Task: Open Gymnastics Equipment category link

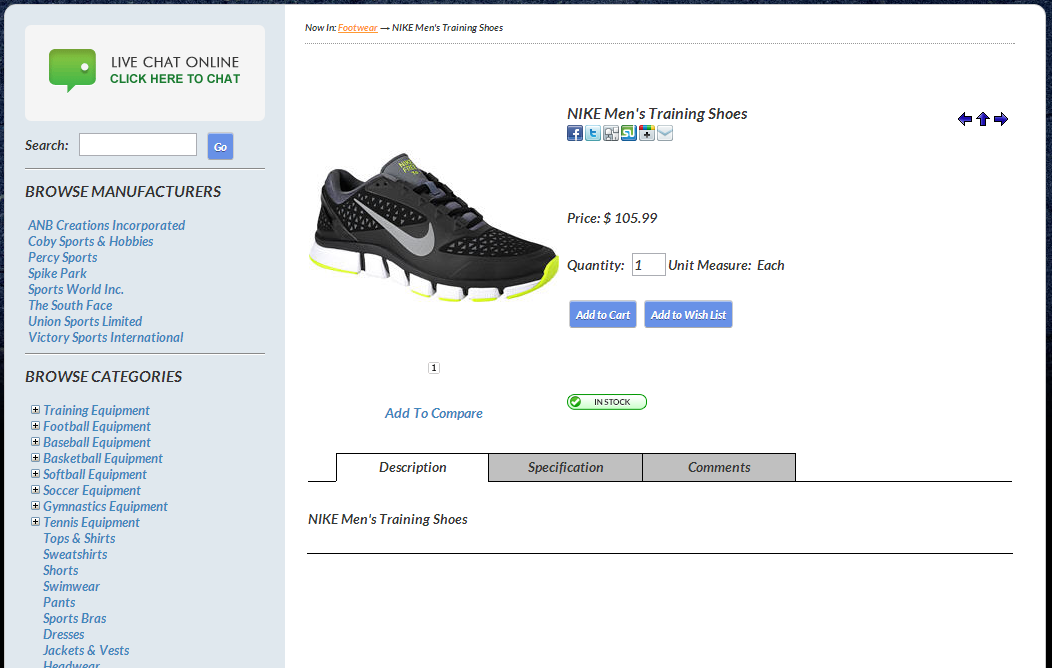Action: pyautogui.click(x=105, y=506)
